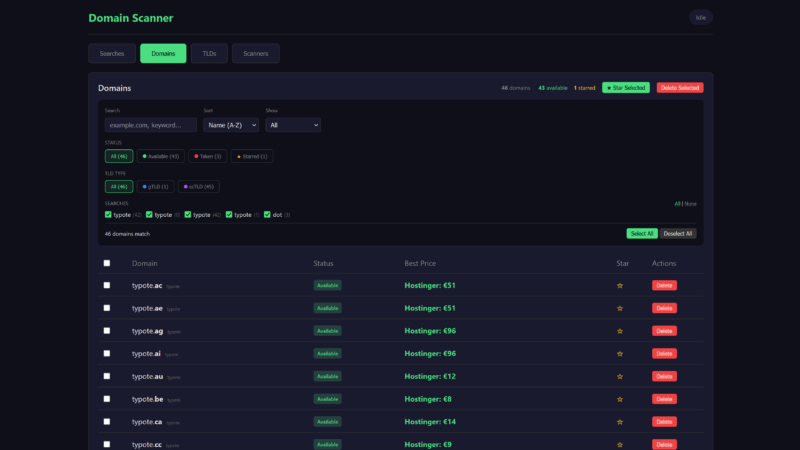This screenshot has height=450, width=800.
Task: Filter by ccTLD (45) type
Action: pos(198,187)
